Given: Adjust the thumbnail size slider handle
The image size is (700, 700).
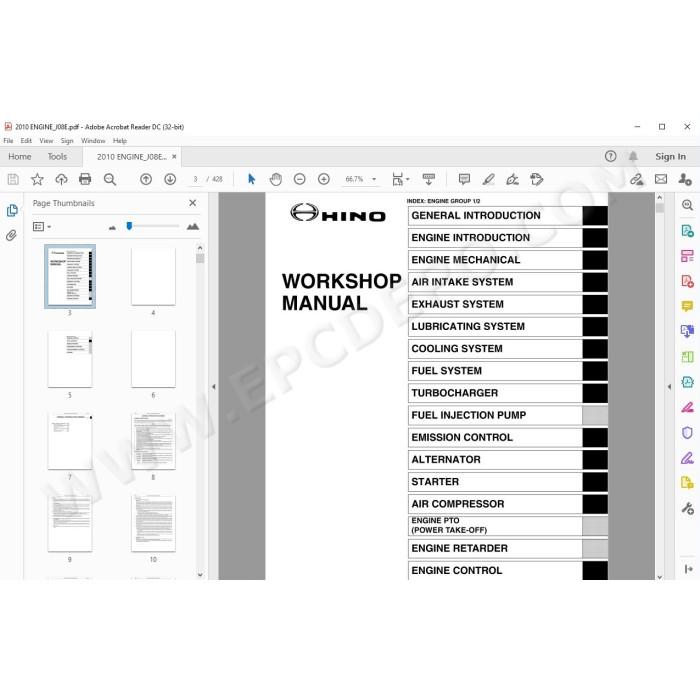Looking at the screenshot, I should coord(129,226).
